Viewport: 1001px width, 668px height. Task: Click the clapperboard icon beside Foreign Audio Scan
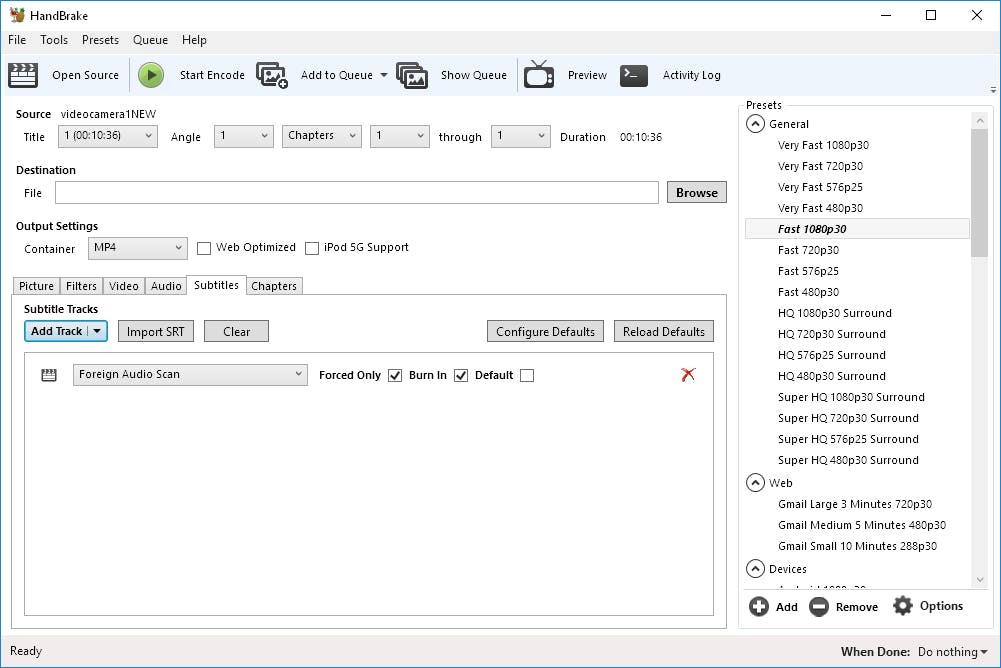(x=49, y=375)
